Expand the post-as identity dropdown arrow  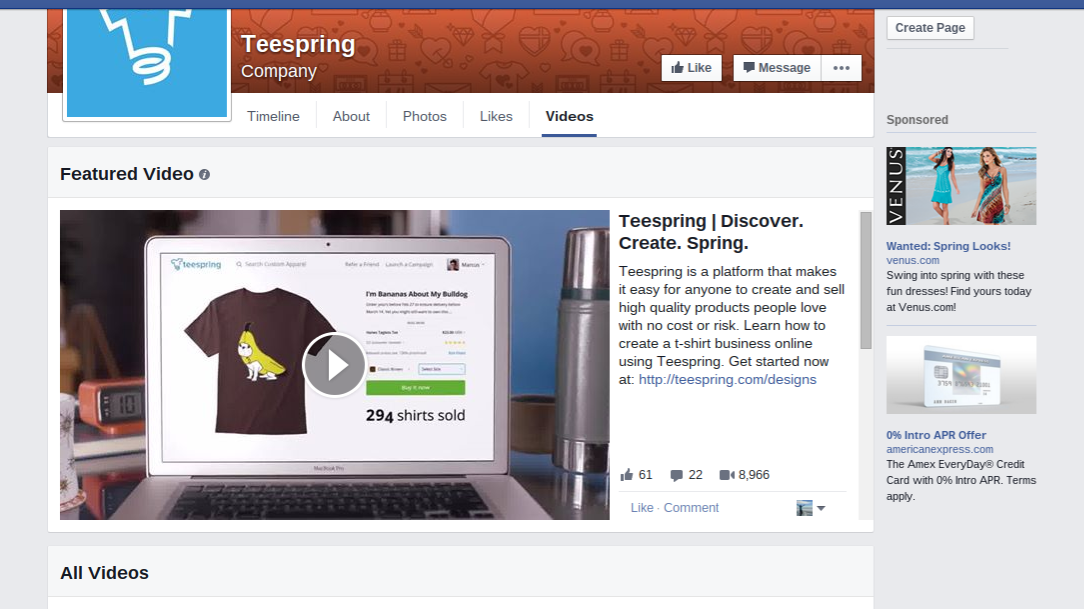(821, 508)
